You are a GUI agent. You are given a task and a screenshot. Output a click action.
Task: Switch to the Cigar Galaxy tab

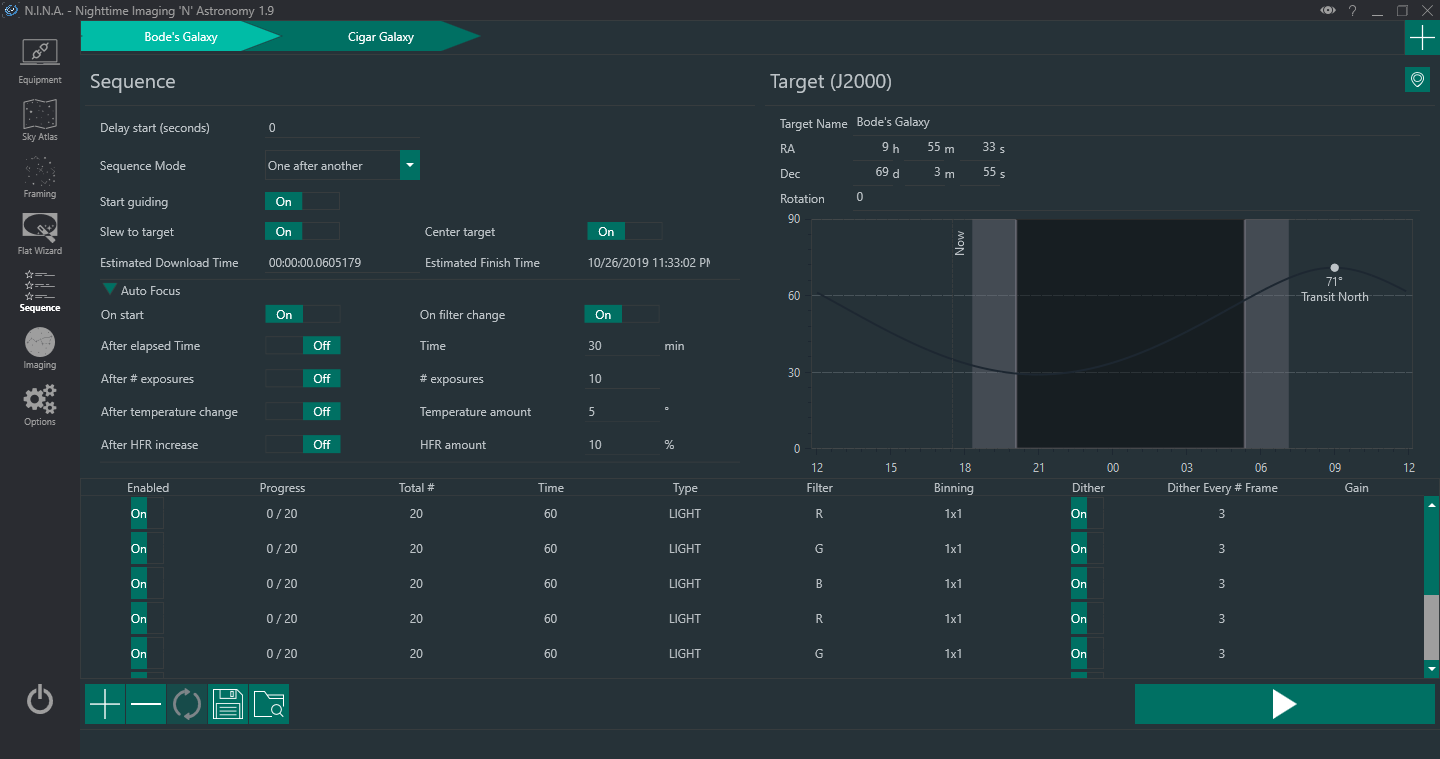coord(382,37)
